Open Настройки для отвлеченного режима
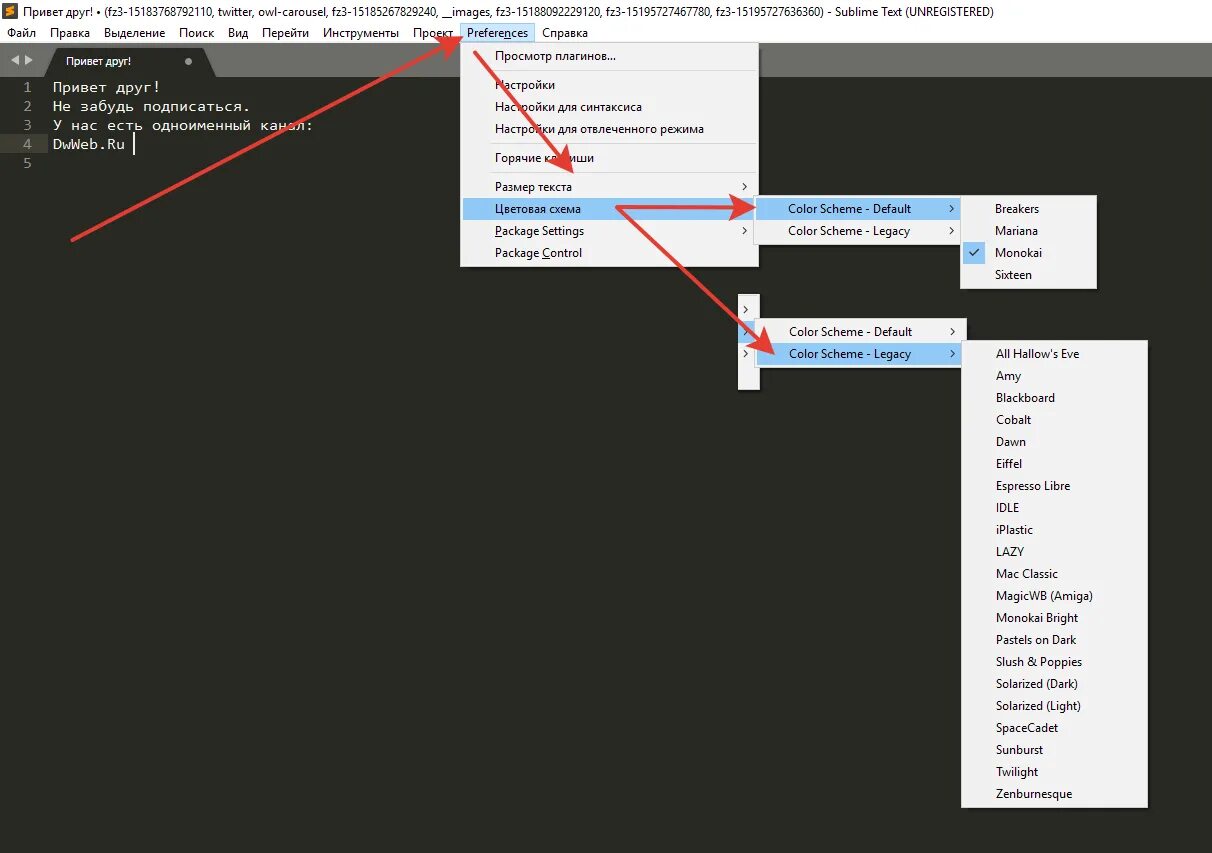Image resolution: width=1212 pixels, height=853 pixels. pyautogui.click(x=609, y=129)
